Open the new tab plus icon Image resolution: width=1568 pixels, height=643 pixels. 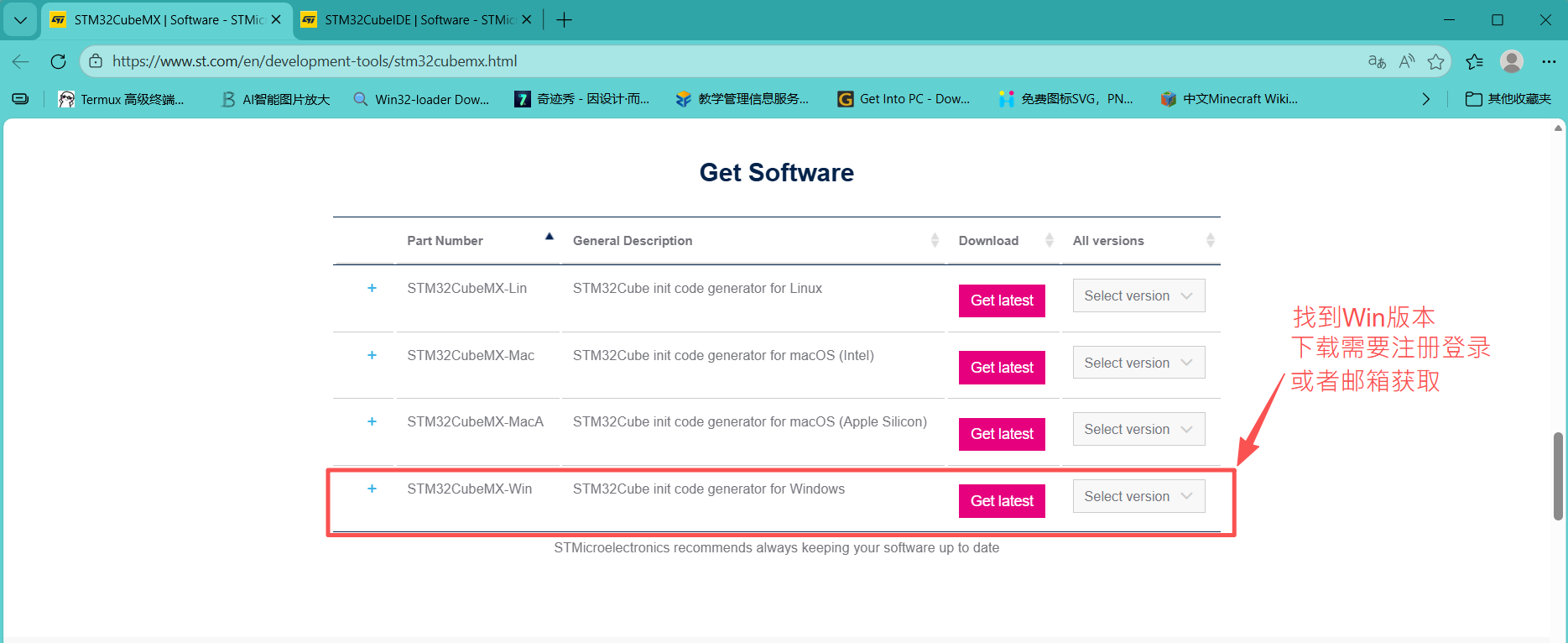click(x=564, y=20)
